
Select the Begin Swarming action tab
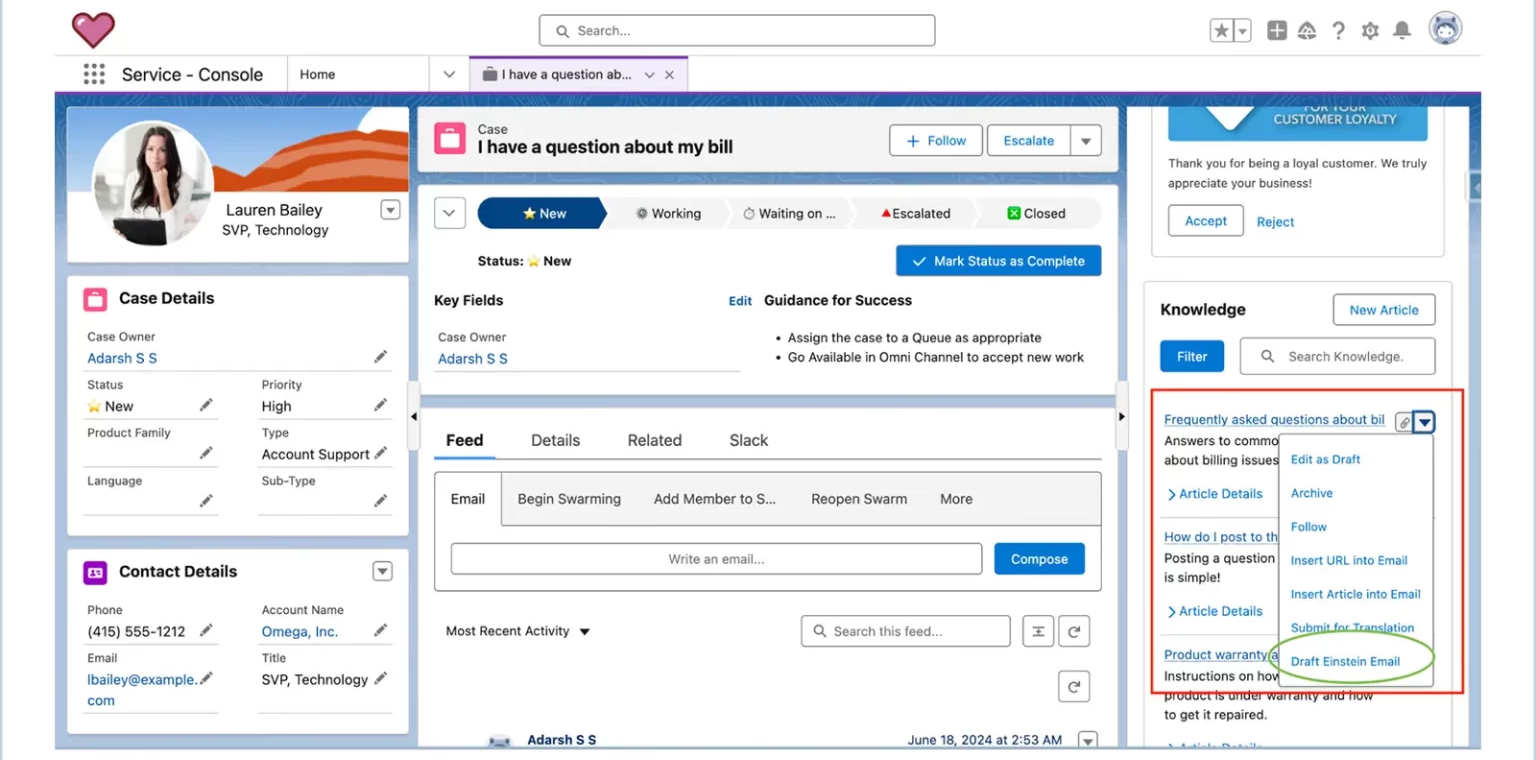569,499
